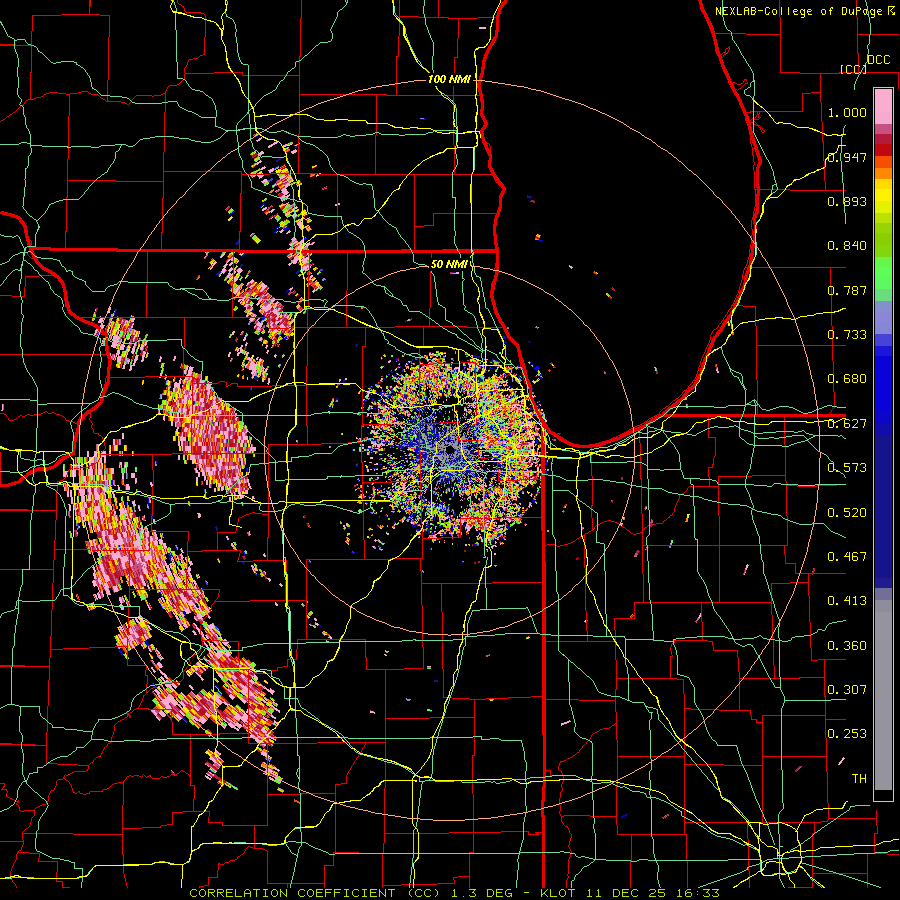900x900 pixels.
Task: Pick the pink segment of the color scale
Action: coord(883,106)
